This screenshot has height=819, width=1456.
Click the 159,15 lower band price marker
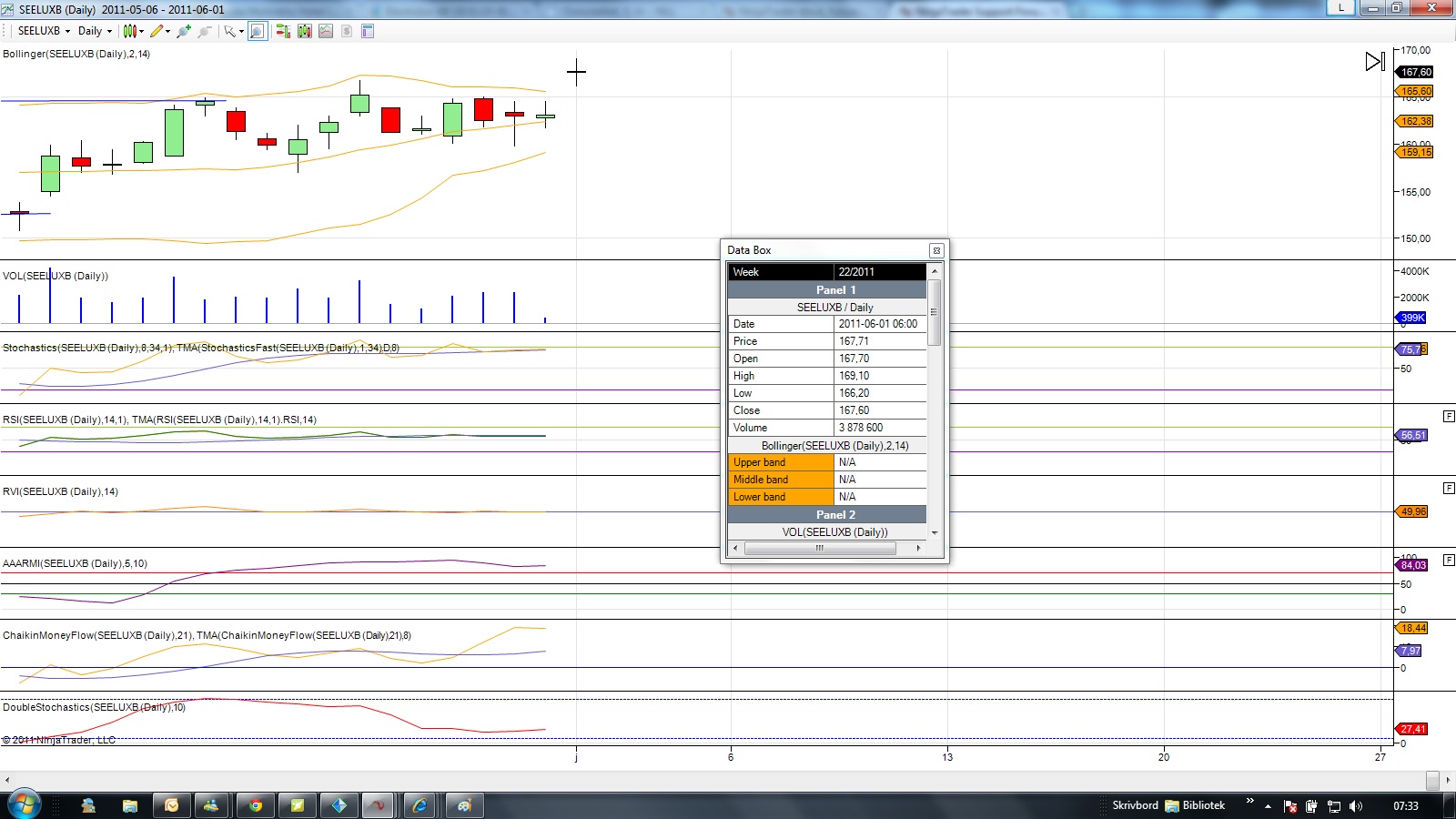[x=1415, y=152]
